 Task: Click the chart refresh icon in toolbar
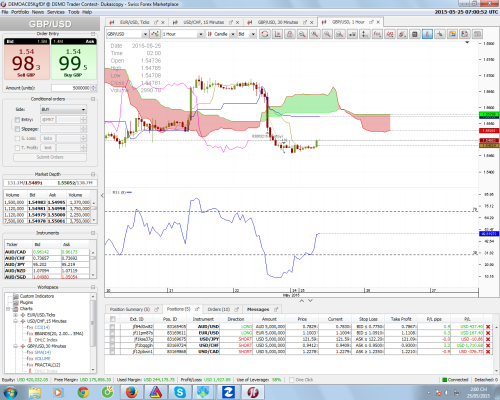(265, 34)
